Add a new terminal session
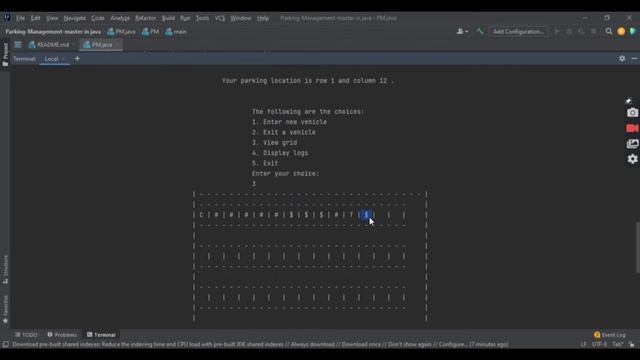 pyautogui.click(x=77, y=59)
